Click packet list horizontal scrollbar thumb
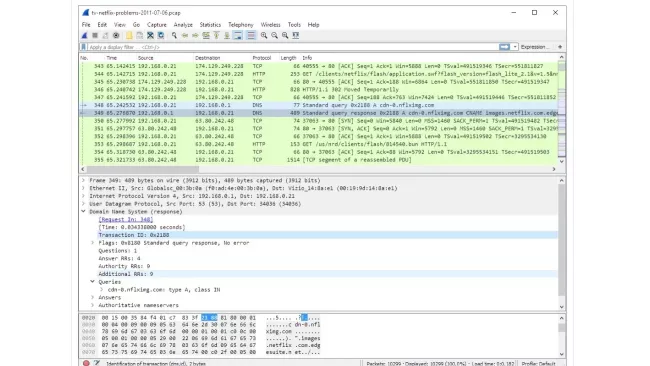This screenshot has height=366, width=650. (x=143, y=169)
